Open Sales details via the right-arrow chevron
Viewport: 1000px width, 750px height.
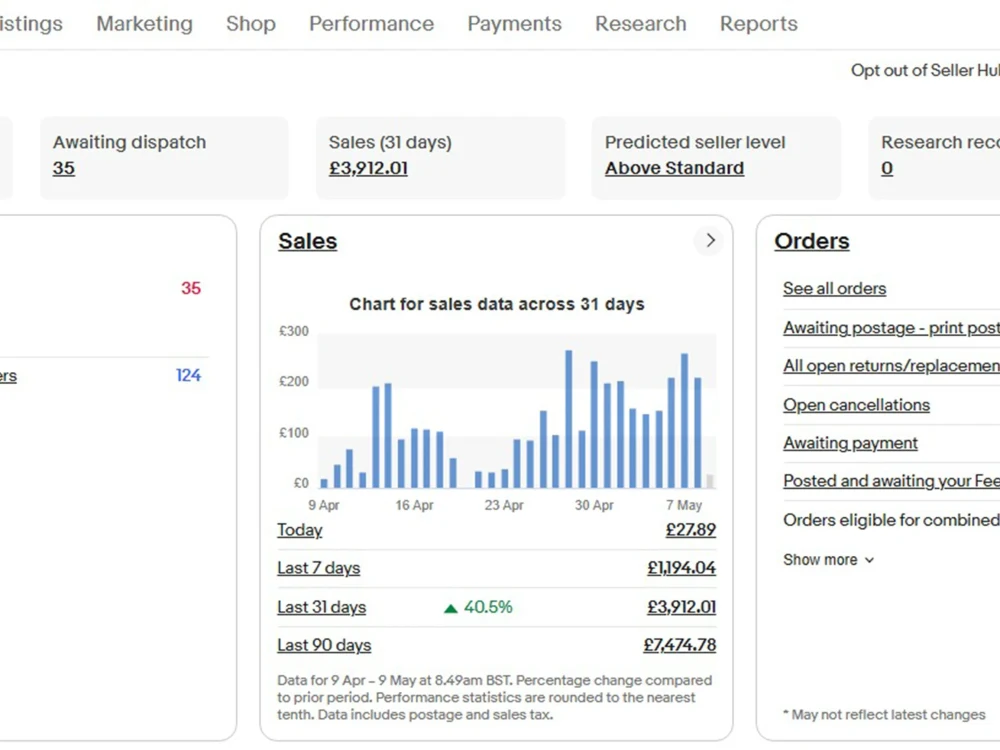[709, 240]
